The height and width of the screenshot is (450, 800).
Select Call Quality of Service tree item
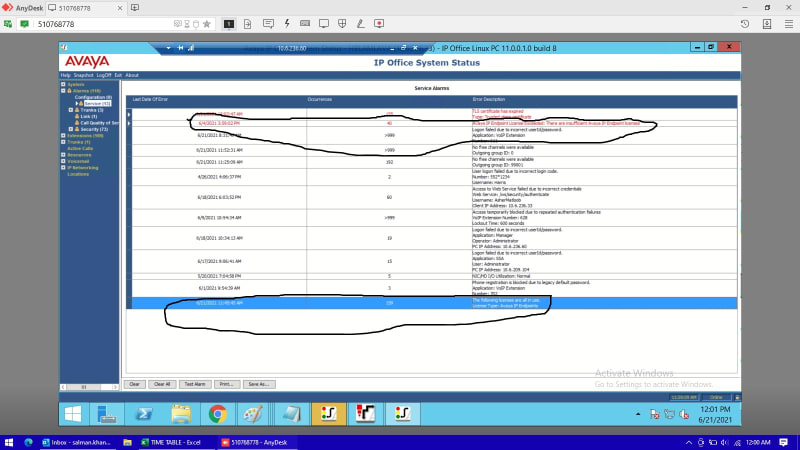pos(99,123)
